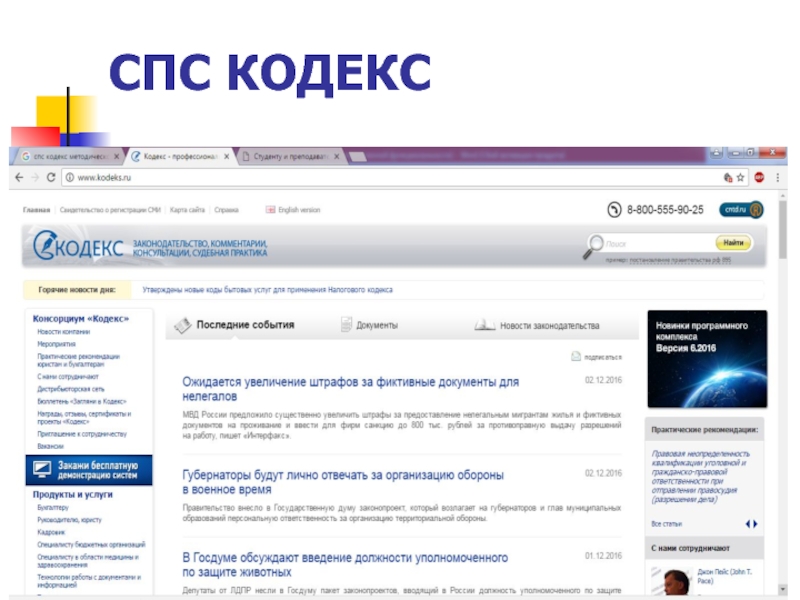Click the Версия 6.2016 Earth banner

707,359
